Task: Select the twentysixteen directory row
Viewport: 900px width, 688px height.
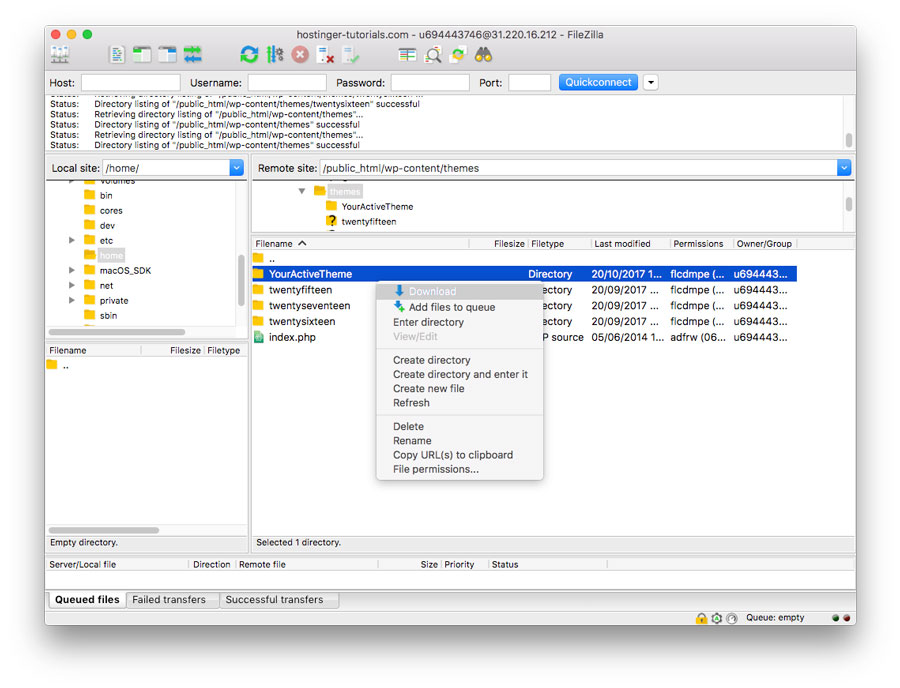Action: tap(524, 321)
